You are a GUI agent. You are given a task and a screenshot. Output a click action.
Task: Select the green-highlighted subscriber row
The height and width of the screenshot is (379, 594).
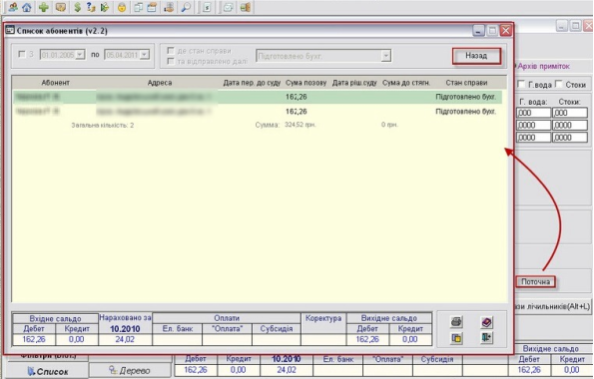[258, 97]
